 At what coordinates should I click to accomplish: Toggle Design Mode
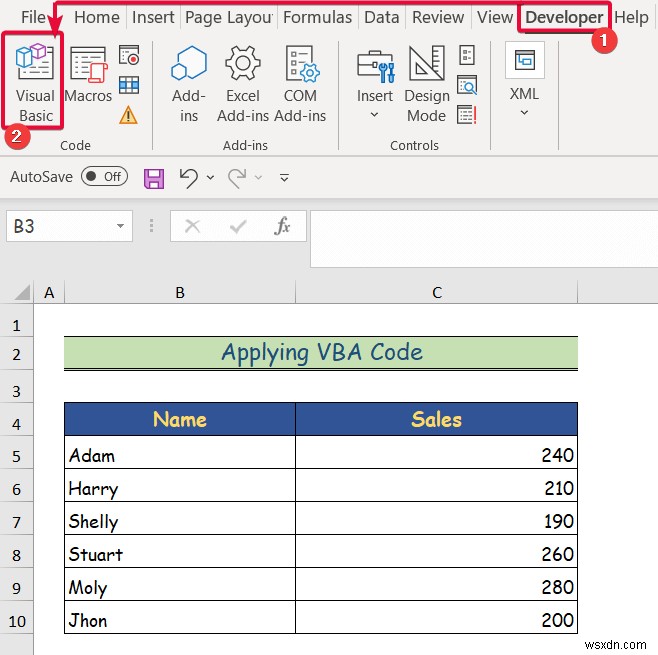[427, 84]
